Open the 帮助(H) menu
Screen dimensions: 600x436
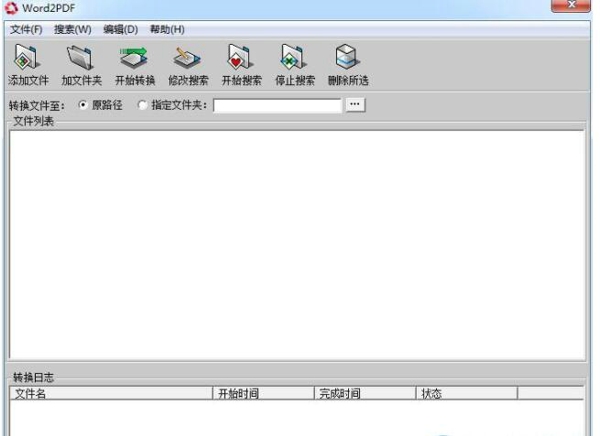click(x=167, y=29)
